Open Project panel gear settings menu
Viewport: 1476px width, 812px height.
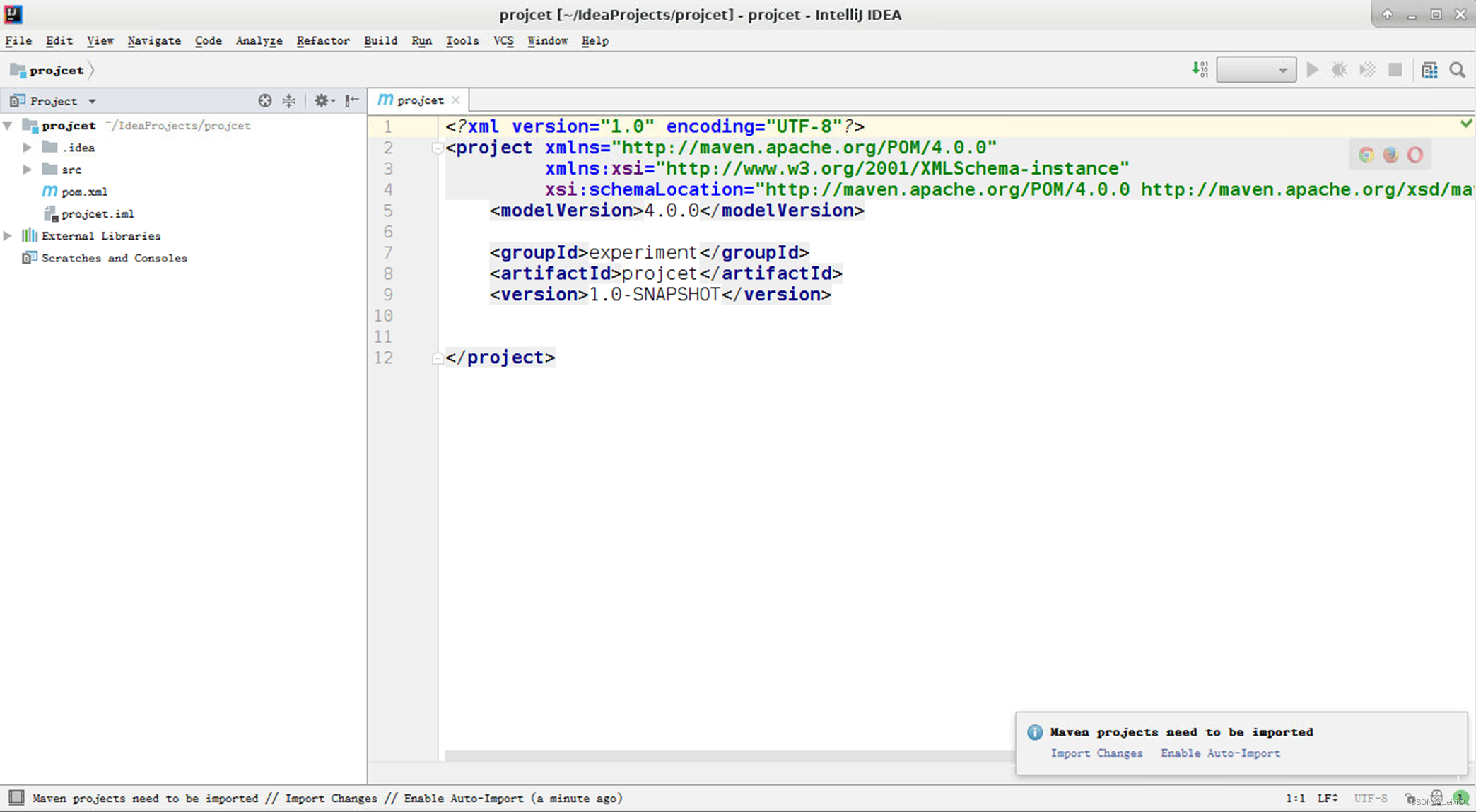click(x=324, y=100)
